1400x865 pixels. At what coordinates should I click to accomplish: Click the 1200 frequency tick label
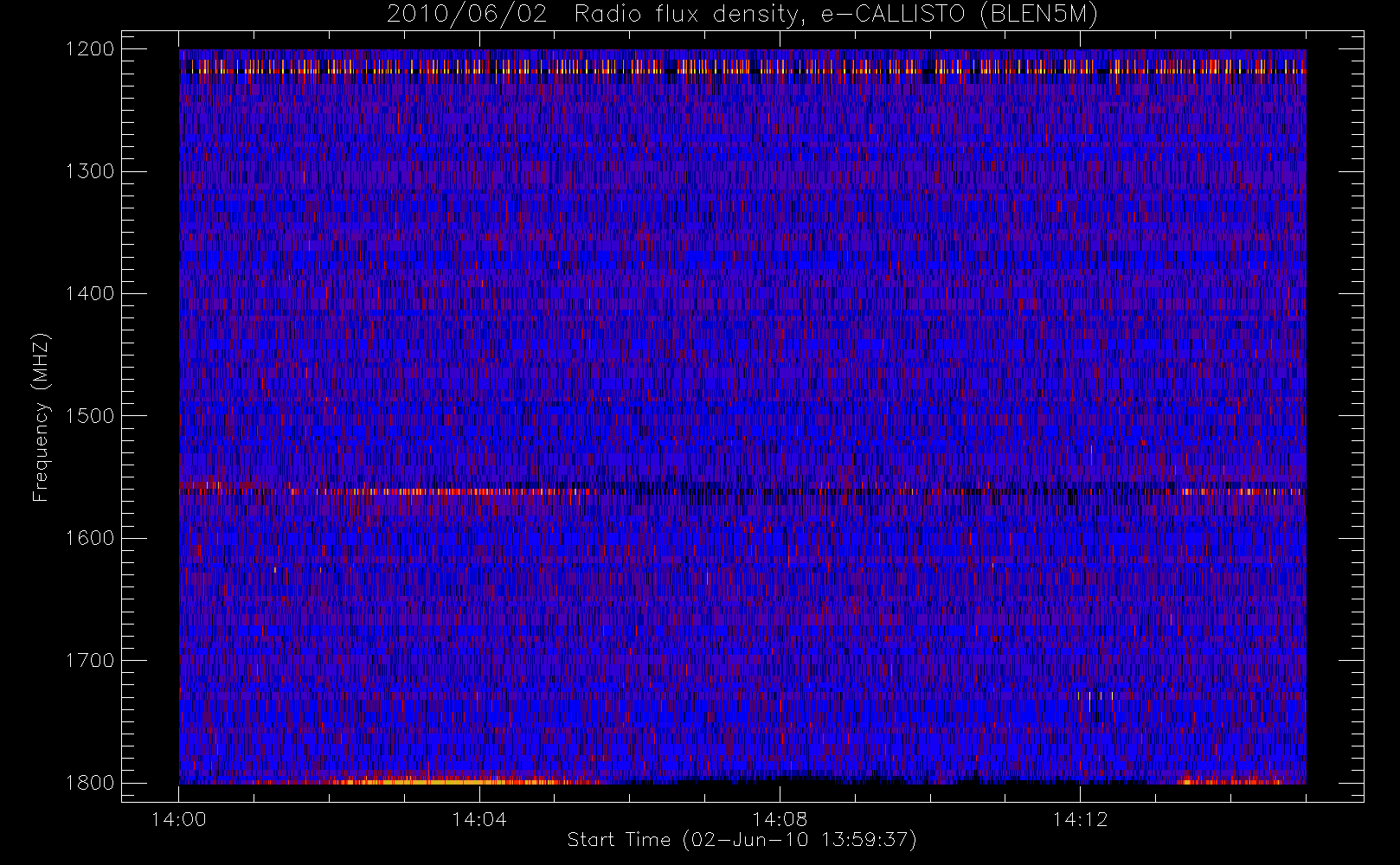pyautogui.click(x=91, y=49)
